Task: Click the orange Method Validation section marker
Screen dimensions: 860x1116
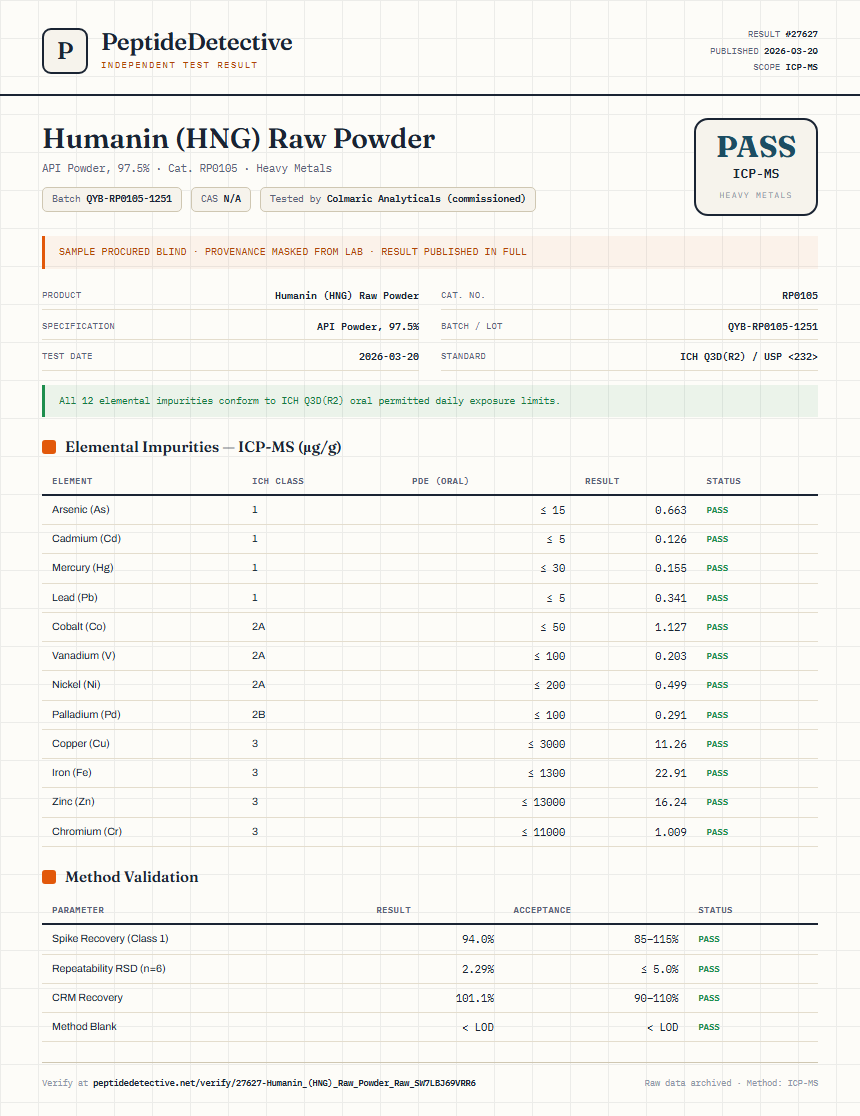Action: 49,877
